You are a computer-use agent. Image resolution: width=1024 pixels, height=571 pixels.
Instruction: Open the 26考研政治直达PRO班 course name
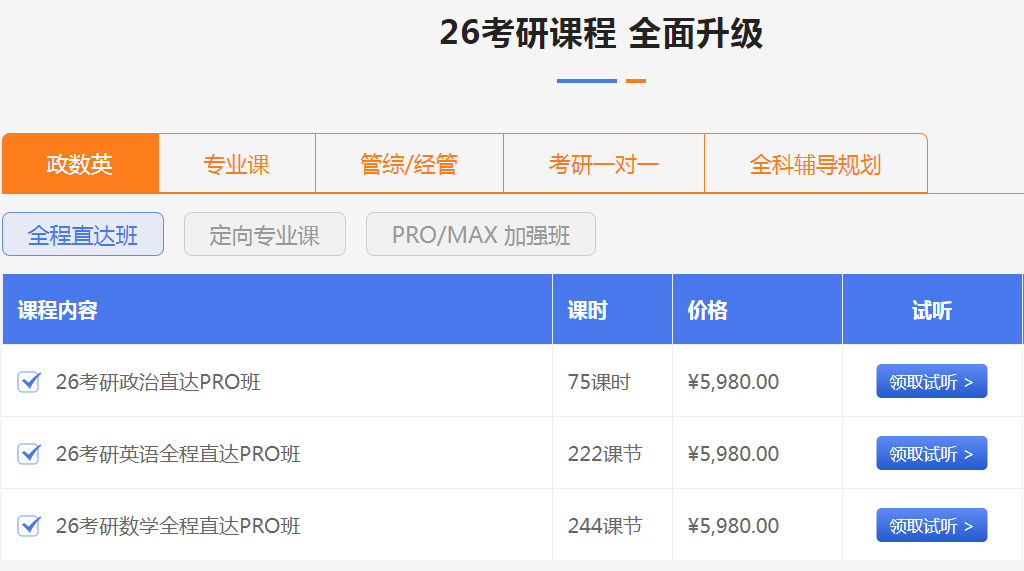[158, 382]
